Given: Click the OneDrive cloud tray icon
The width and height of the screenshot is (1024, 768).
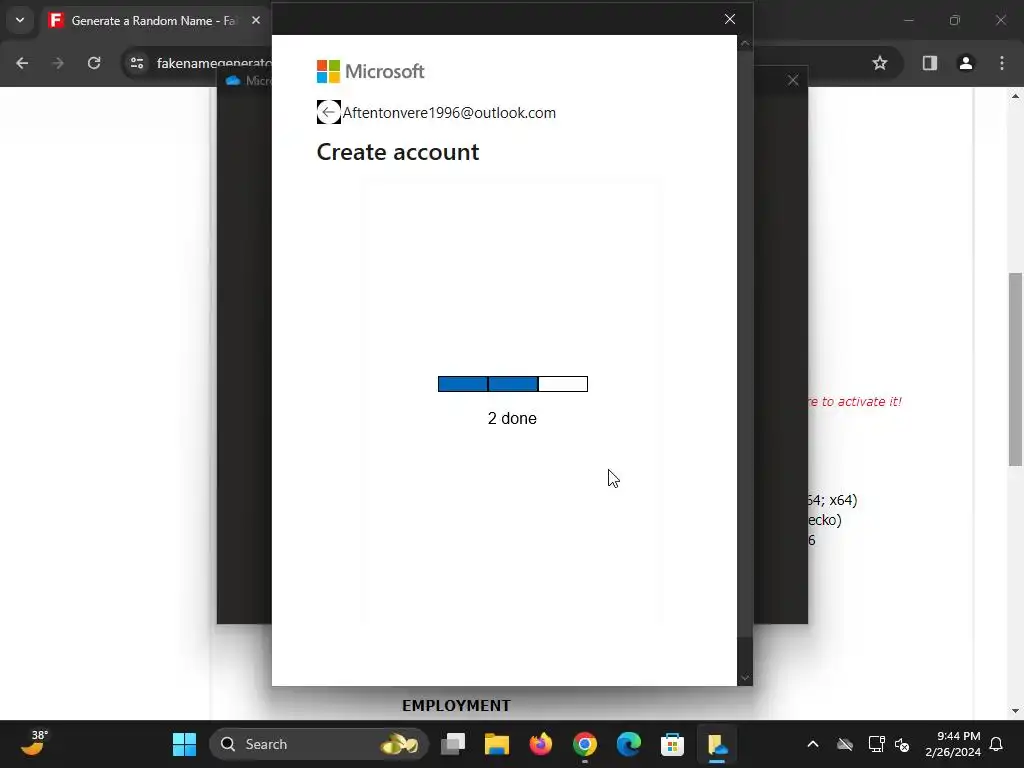Looking at the screenshot, I should click(x=845, y=744).
